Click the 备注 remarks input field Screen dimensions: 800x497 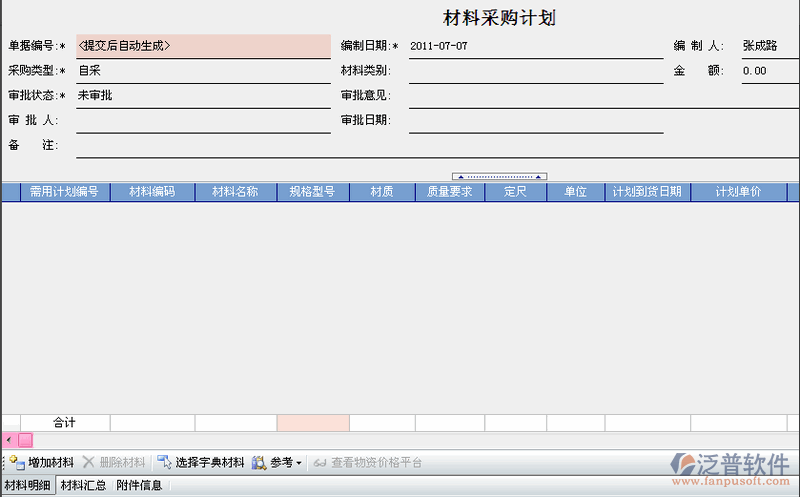[438, 145]
